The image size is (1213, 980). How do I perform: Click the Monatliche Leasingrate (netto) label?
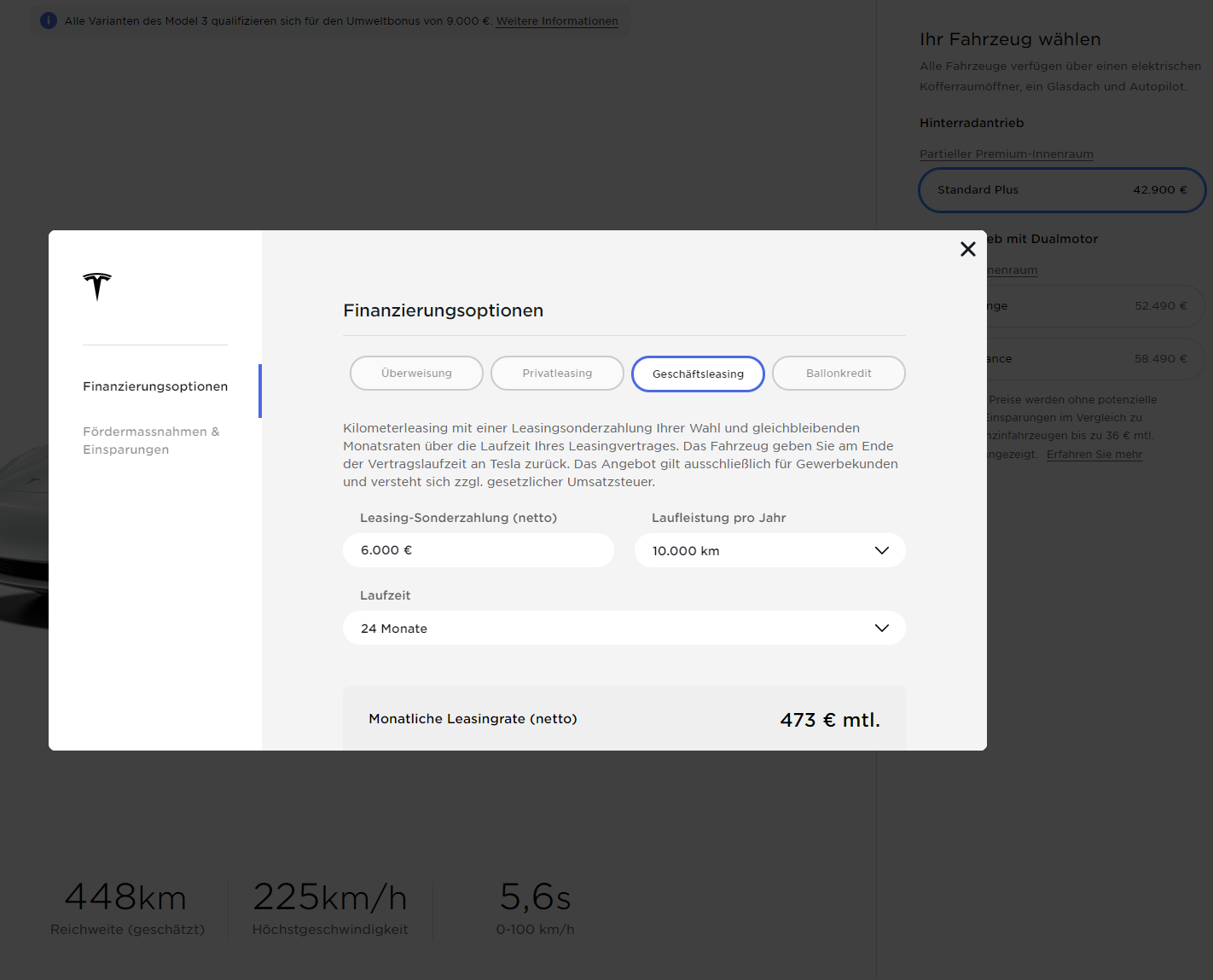pyautogui.click(x=473, y=719)
